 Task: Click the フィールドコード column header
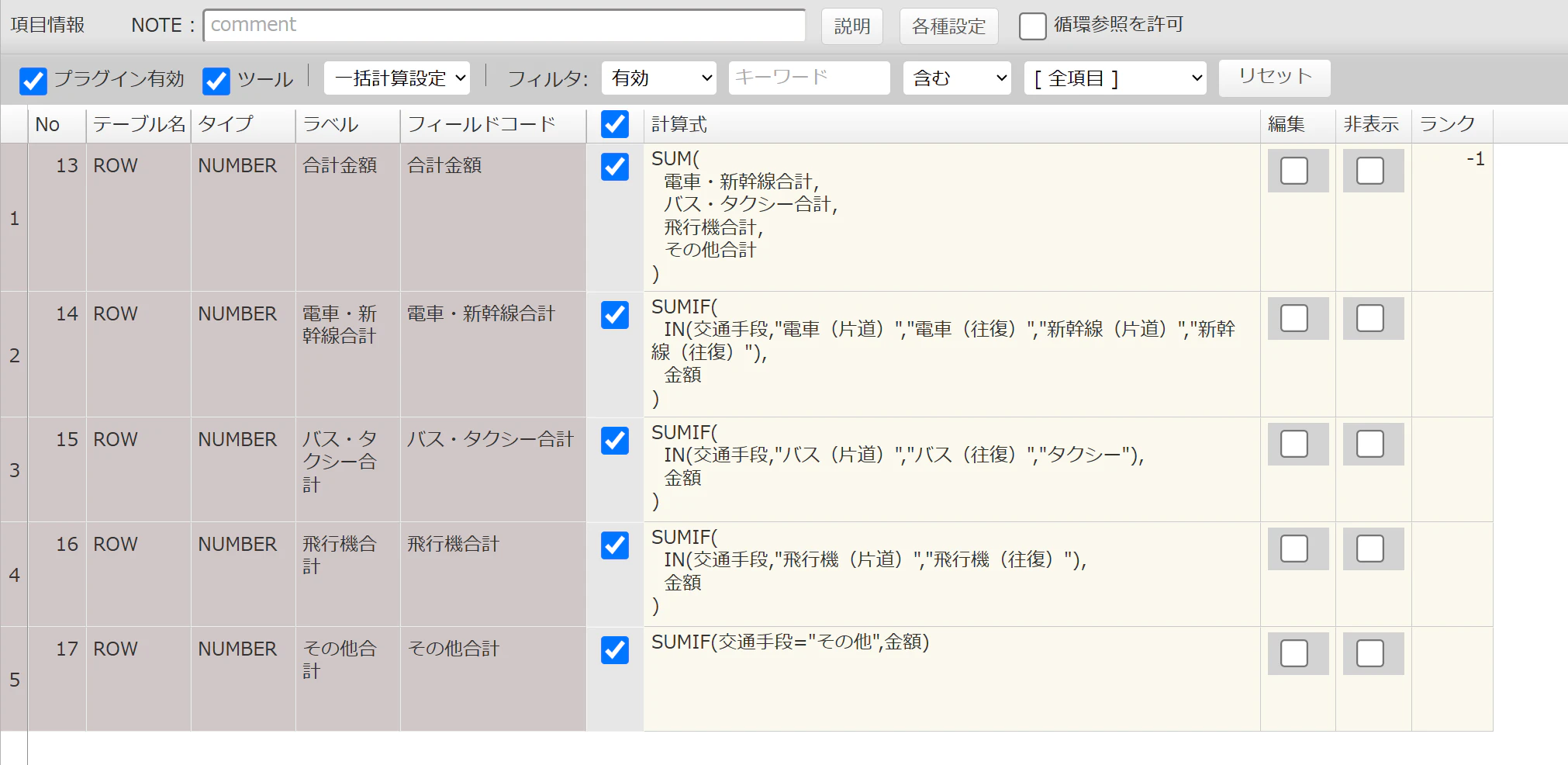[492, 124]
